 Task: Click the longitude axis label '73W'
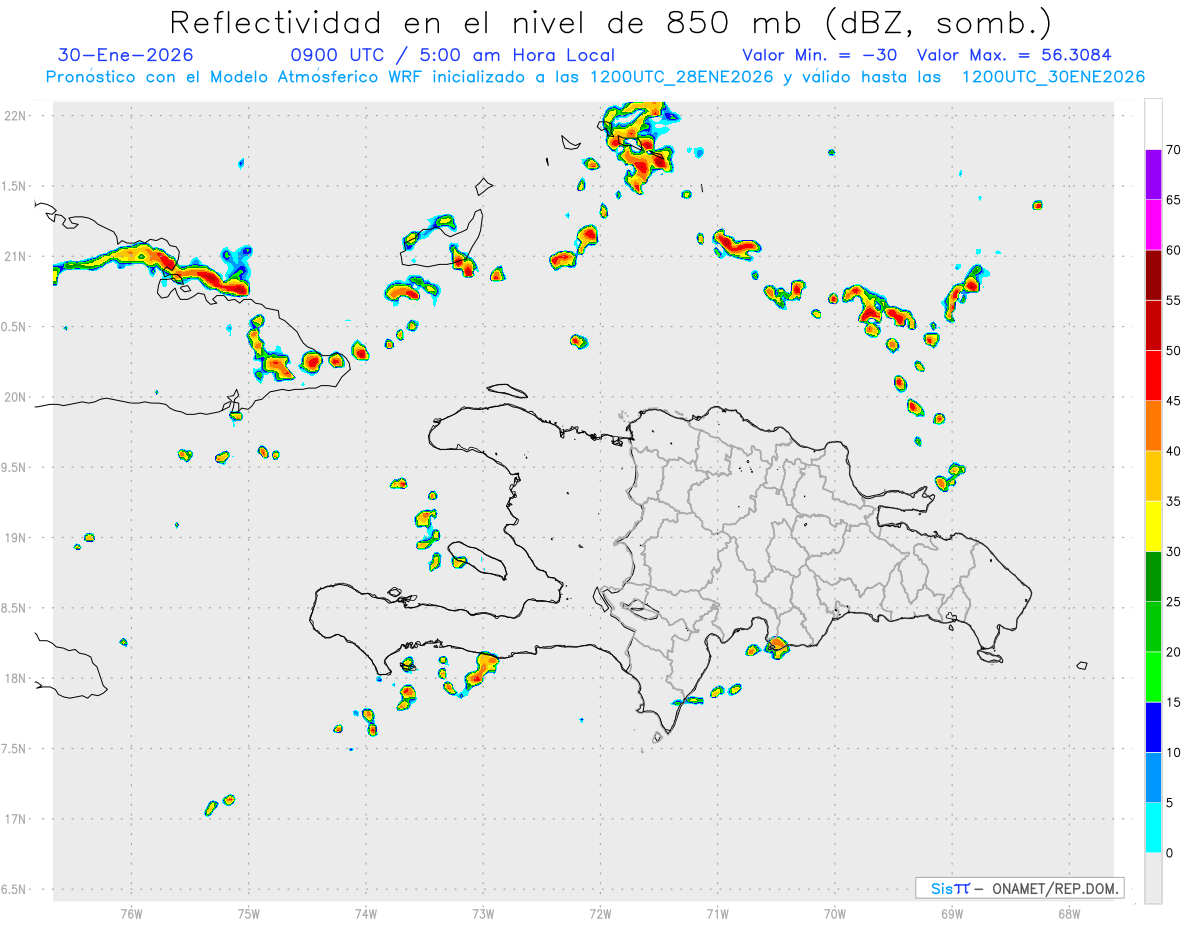483,914
